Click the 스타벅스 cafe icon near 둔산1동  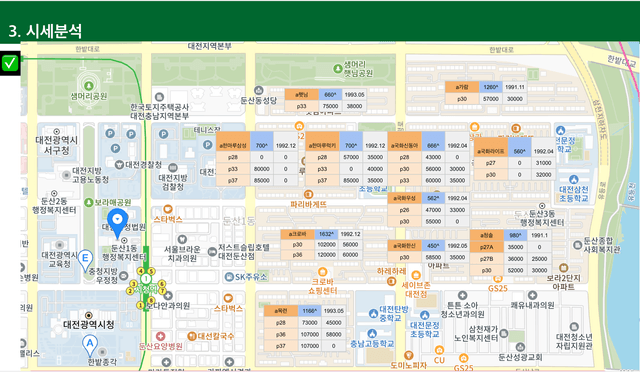click(167, 210)
